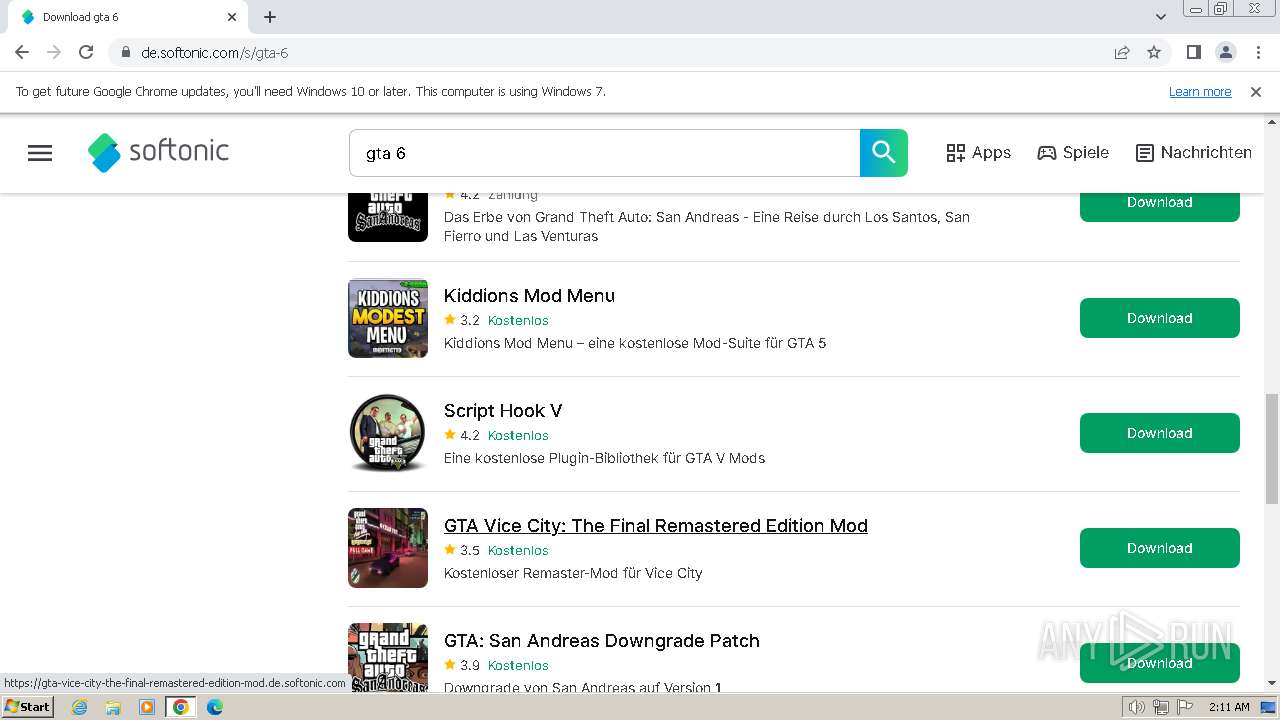Click the page vertical scrollbar thumb
This screenshot has width=1280, height=720.
(x=1271, y=449)
